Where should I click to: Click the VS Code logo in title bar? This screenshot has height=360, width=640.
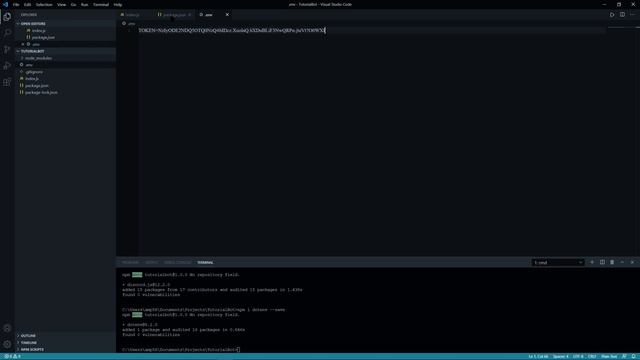5,4
